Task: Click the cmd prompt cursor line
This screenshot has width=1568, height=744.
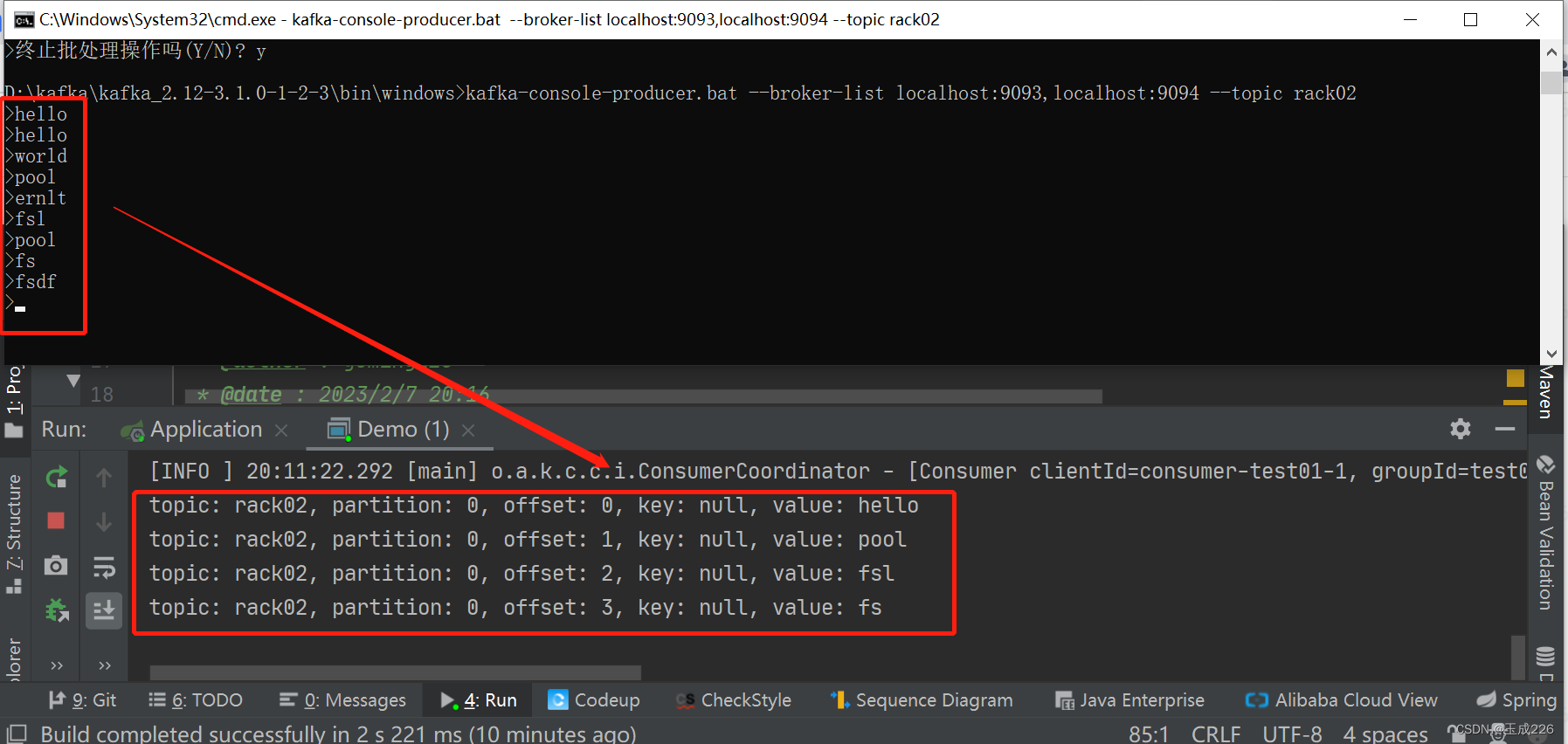Action: (16, 303)
